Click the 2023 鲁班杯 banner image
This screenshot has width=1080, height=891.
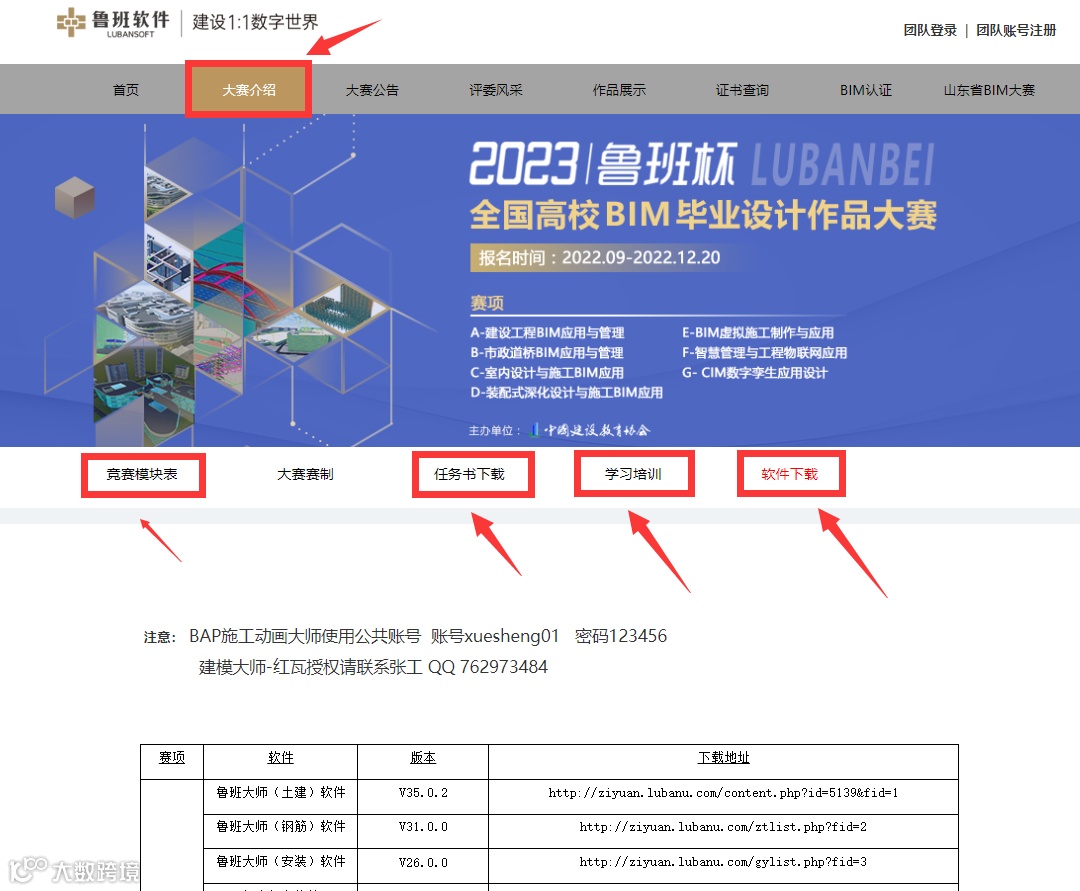click(x=540, y=280)
